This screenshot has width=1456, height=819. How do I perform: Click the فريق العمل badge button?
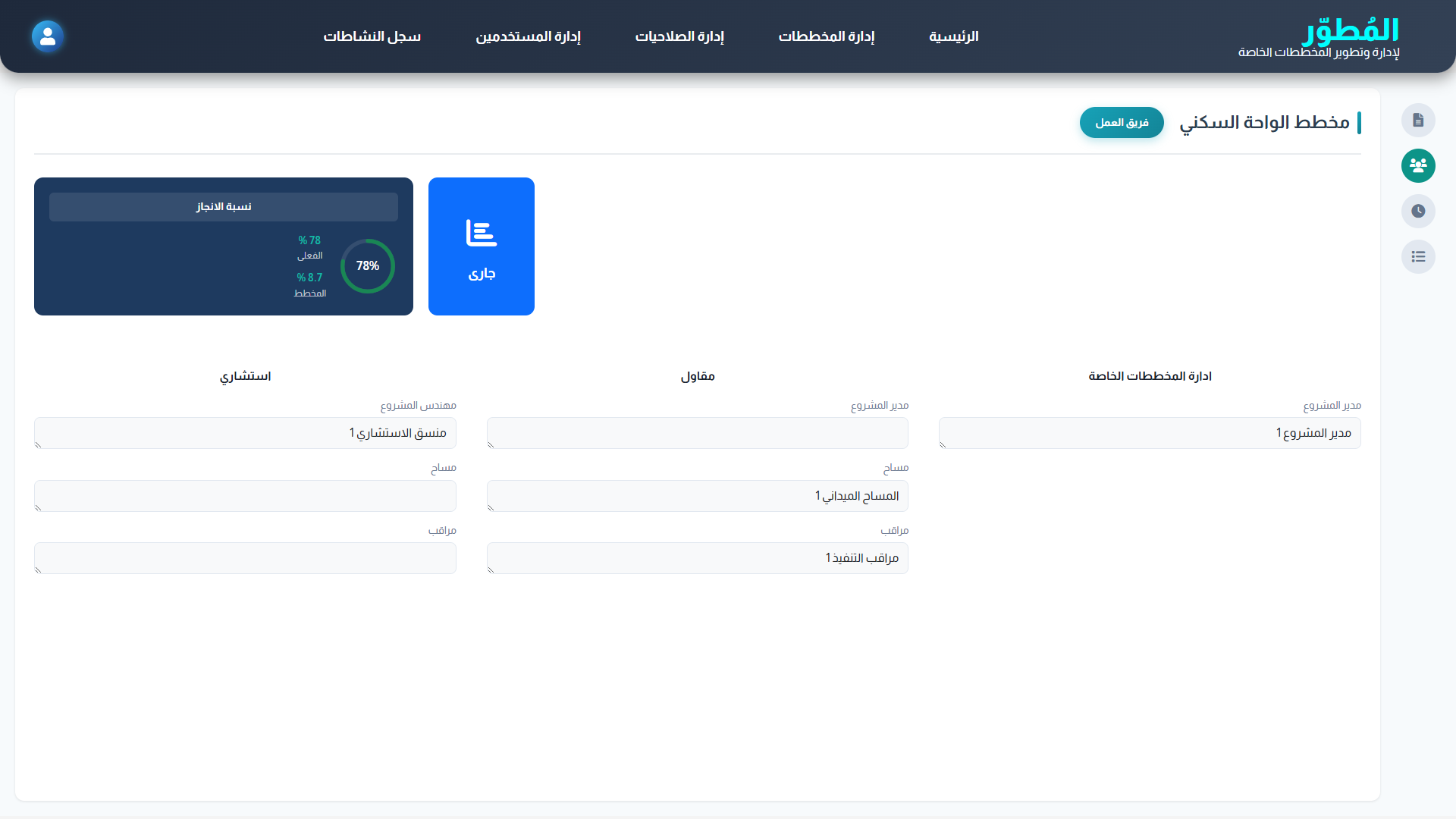pos(1122,122)
